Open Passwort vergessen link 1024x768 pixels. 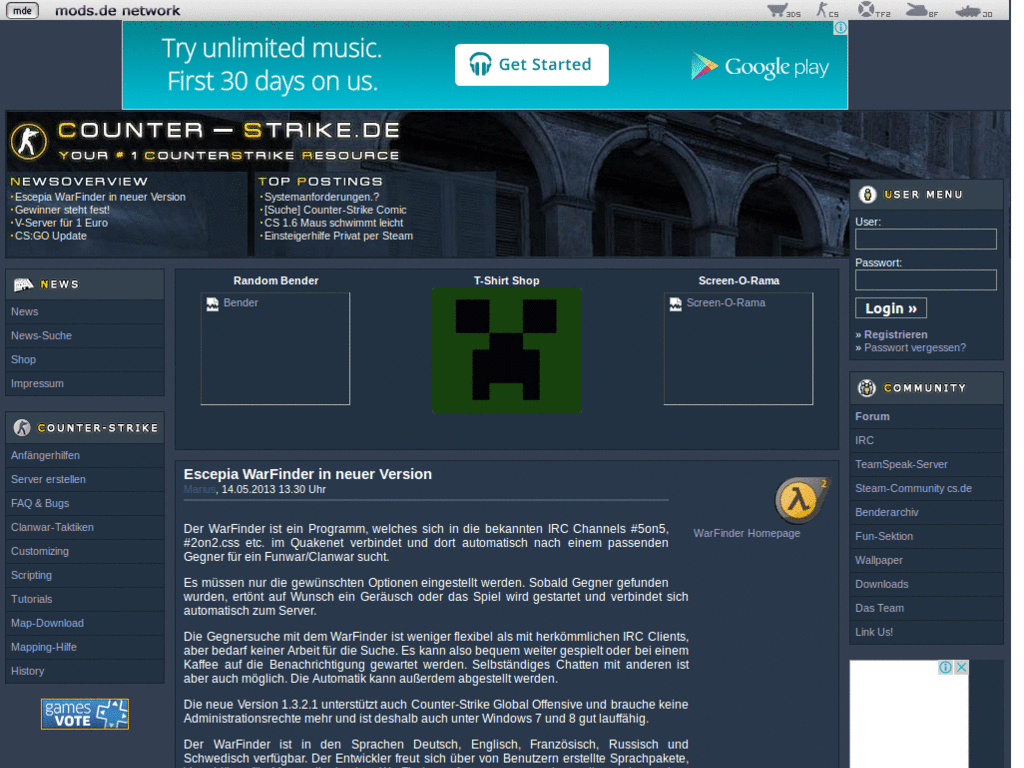914,347
